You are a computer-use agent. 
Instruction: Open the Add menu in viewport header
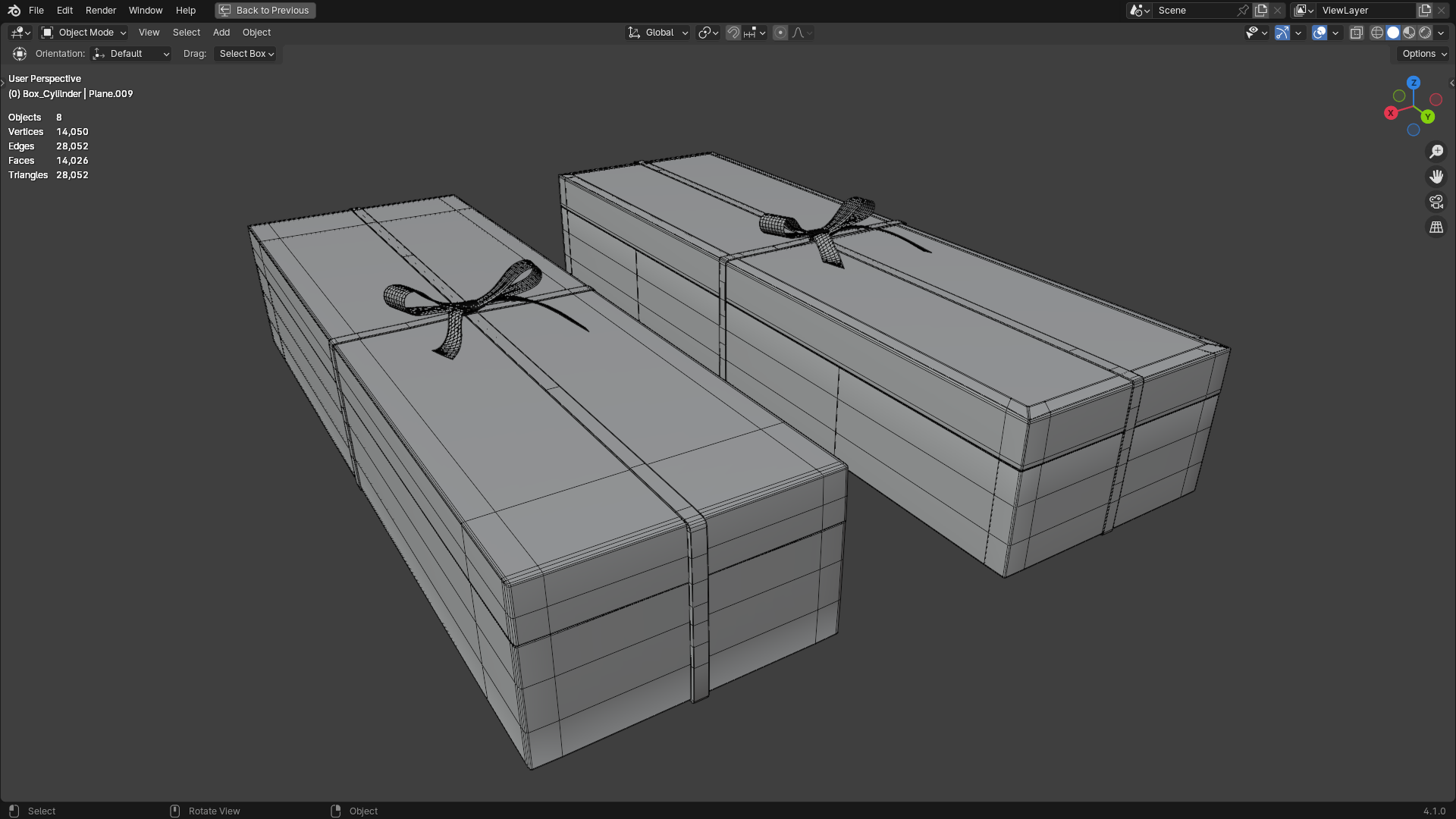click(x=221, y=33)
